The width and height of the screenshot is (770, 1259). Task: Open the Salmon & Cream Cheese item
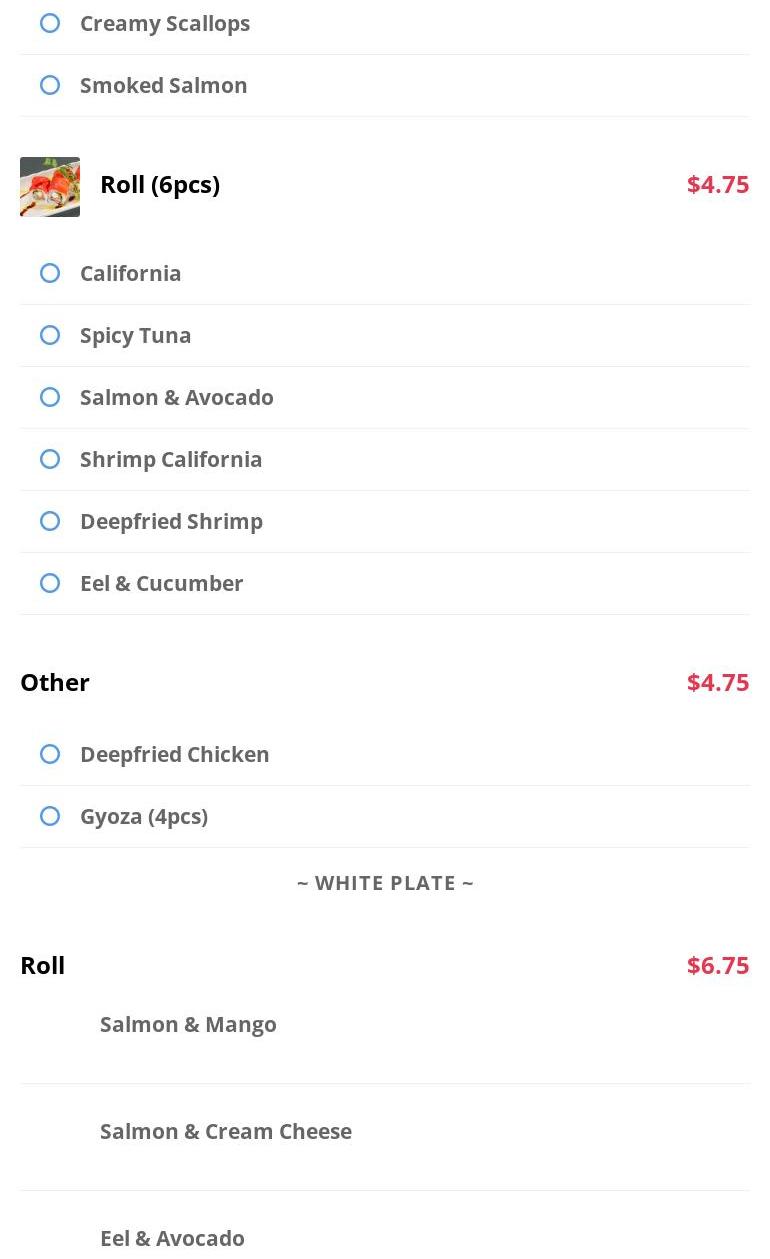tap(226, 1131)
